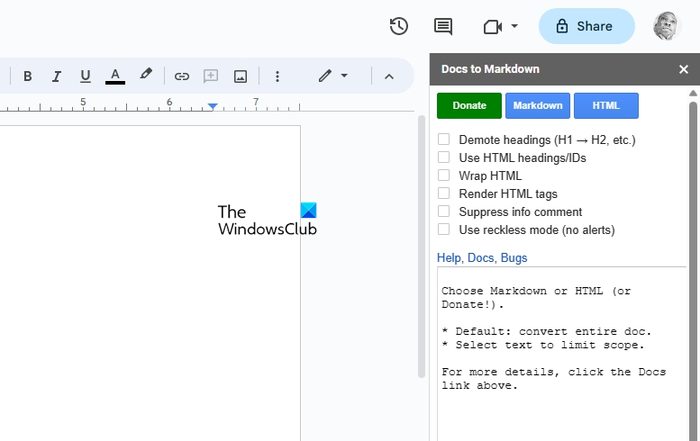Collapse the toolbar with up chevron
Screen dimensions: 700x441
389,77
